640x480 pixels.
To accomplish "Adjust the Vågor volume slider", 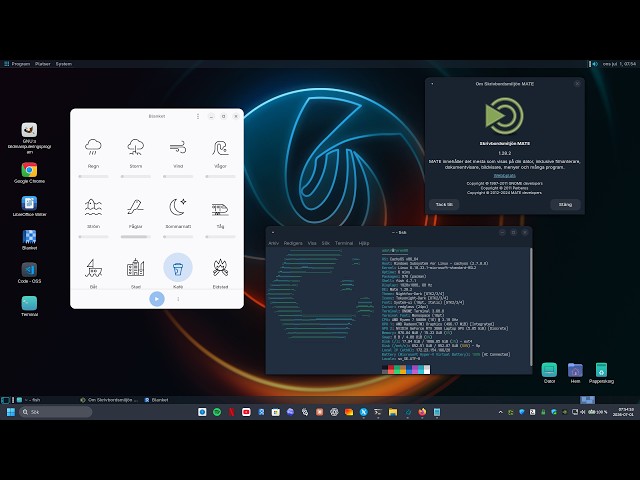I will (x=220, y=176).
